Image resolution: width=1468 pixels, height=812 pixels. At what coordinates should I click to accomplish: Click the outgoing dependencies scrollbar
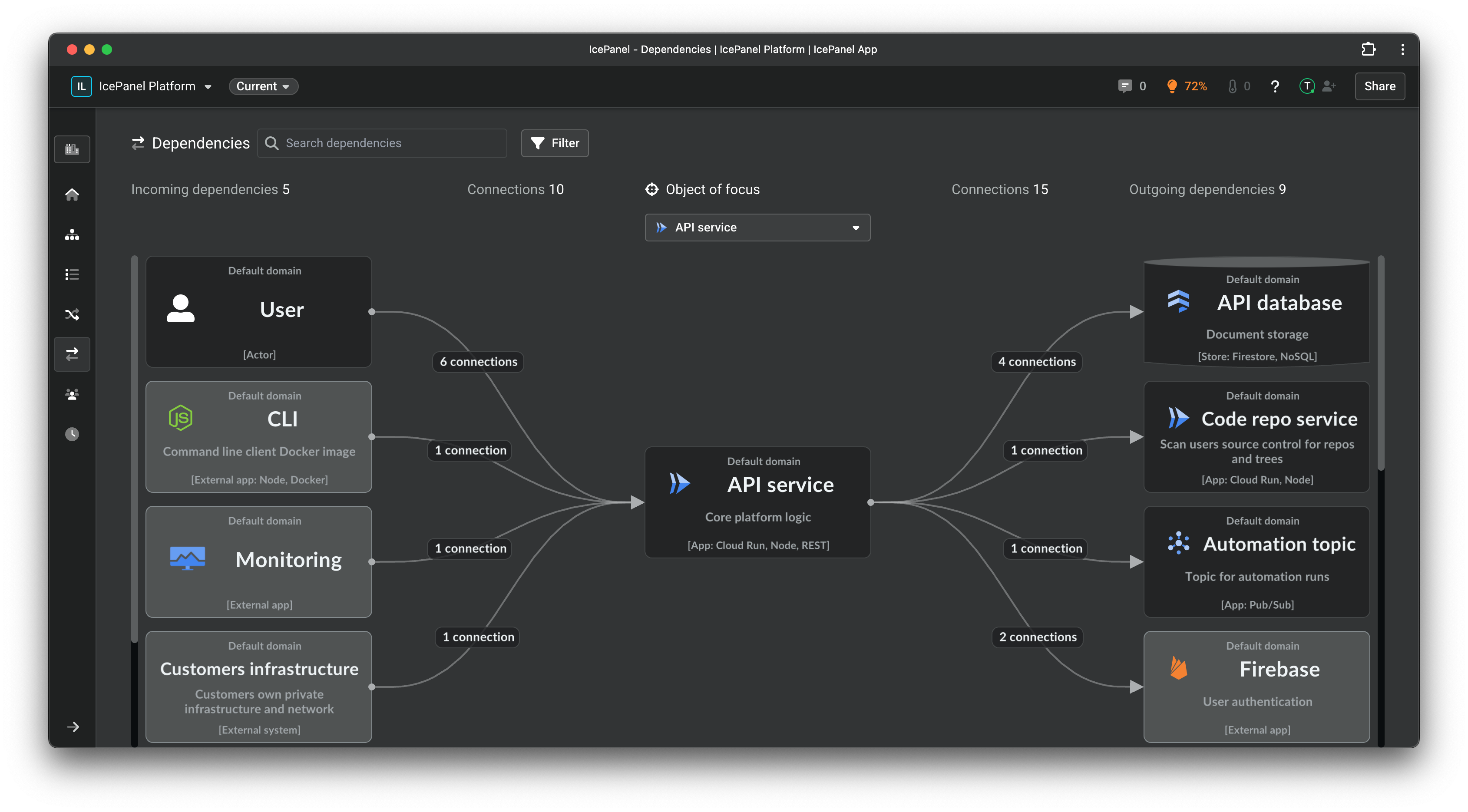click(1381, 363)
